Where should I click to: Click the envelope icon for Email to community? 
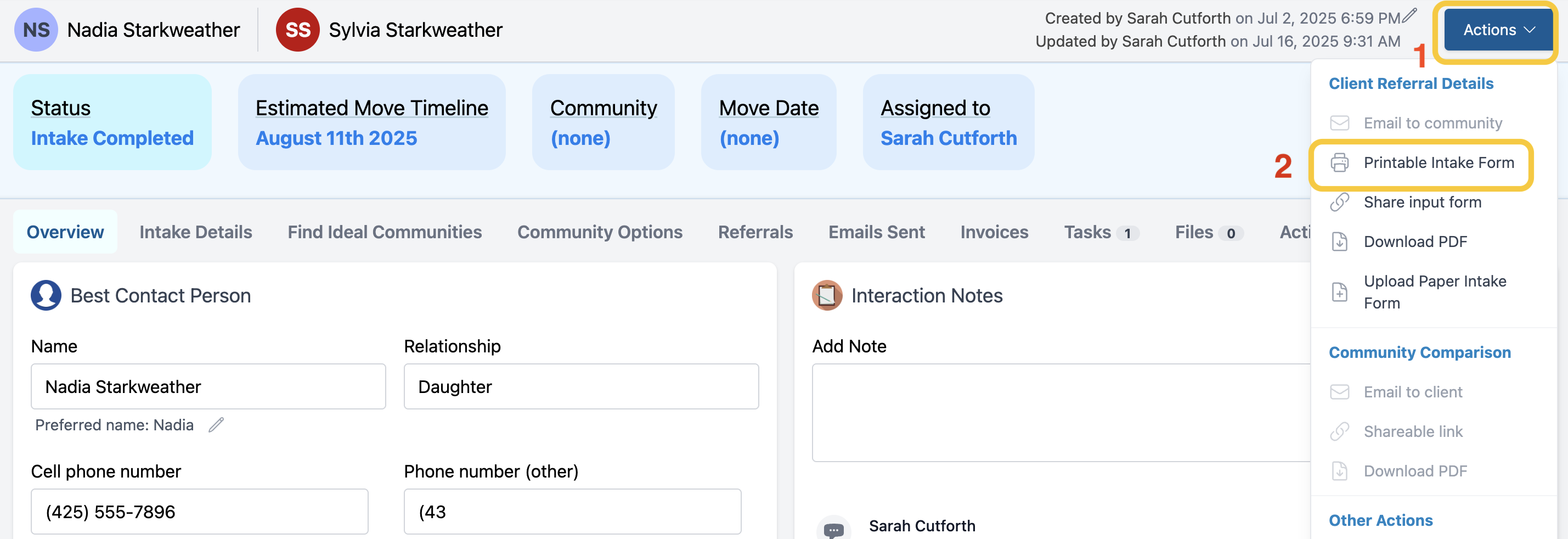(x=1339, y=123)
